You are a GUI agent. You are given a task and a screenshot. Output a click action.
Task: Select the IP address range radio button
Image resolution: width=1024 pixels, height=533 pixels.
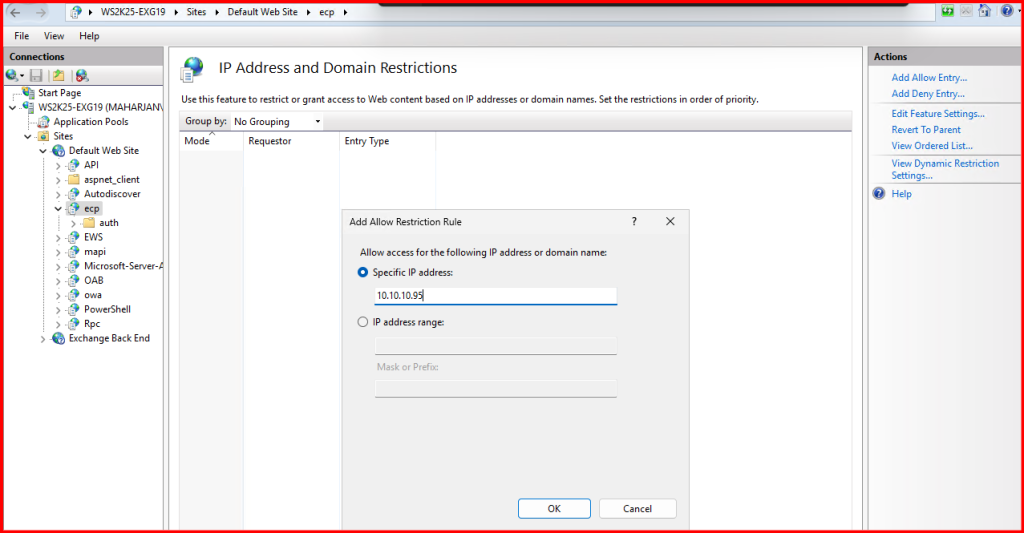[363, 322]
